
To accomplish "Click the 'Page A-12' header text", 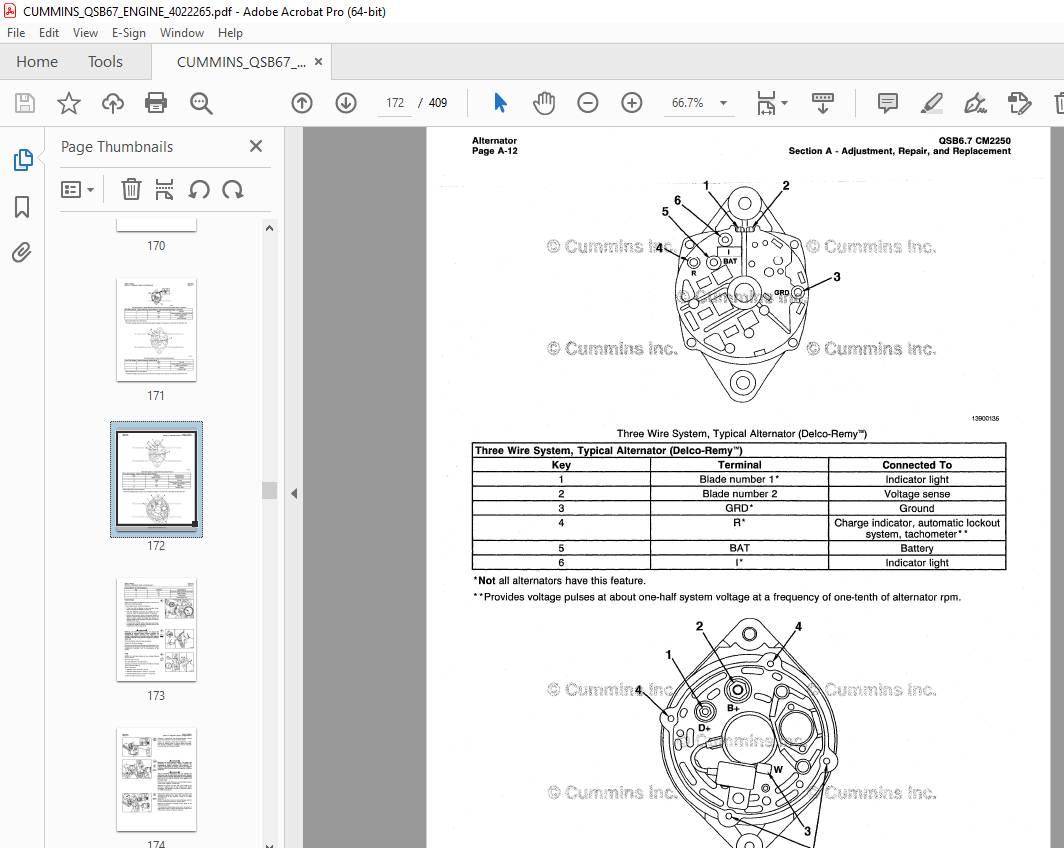I will pyautogui.click(x=495, y=151).
